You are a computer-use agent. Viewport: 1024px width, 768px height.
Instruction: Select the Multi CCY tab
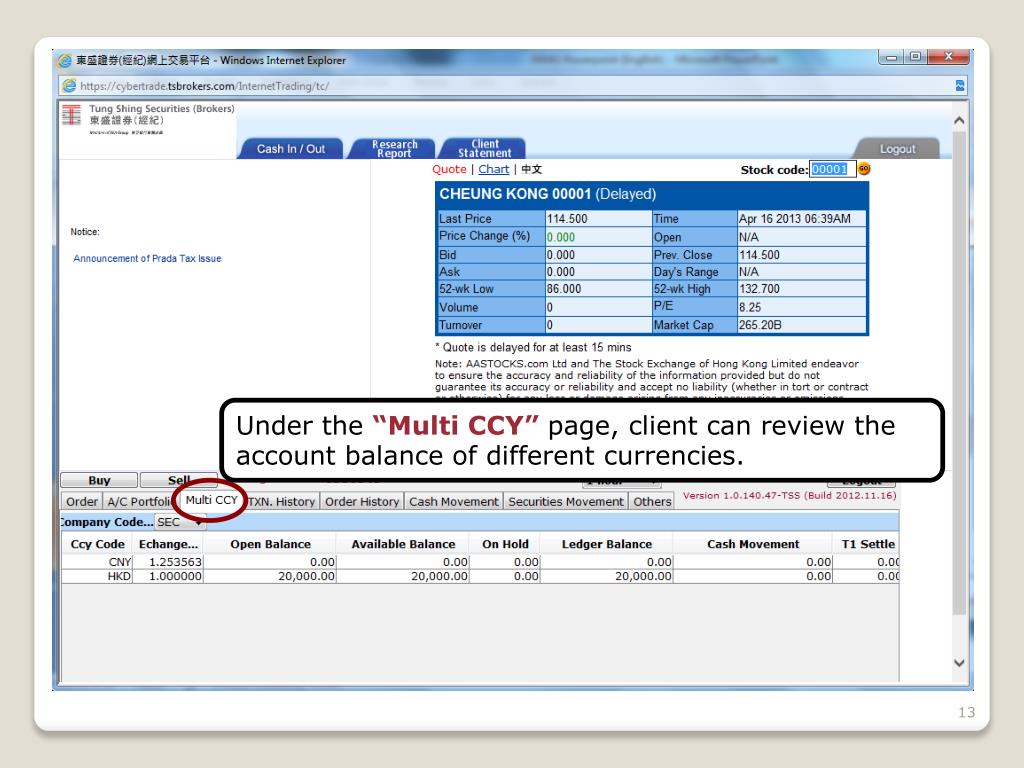(x=212, y=500)
